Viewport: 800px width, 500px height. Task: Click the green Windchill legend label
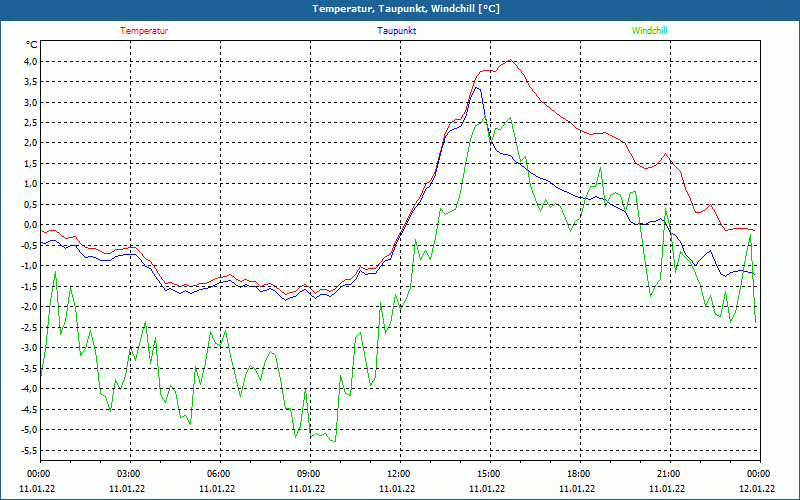649,31
